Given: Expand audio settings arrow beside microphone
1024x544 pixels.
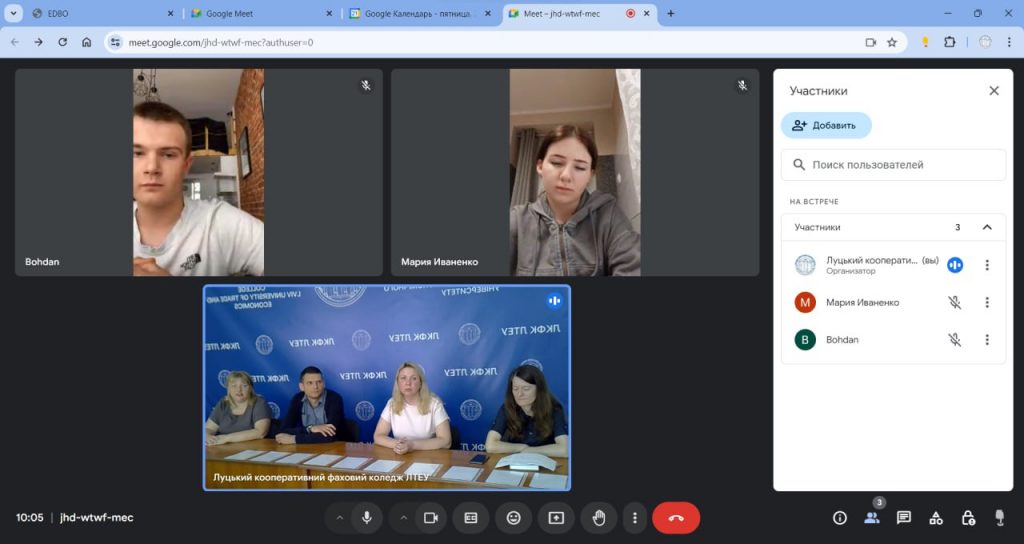Looking at the screenshot, I should 339,518.
